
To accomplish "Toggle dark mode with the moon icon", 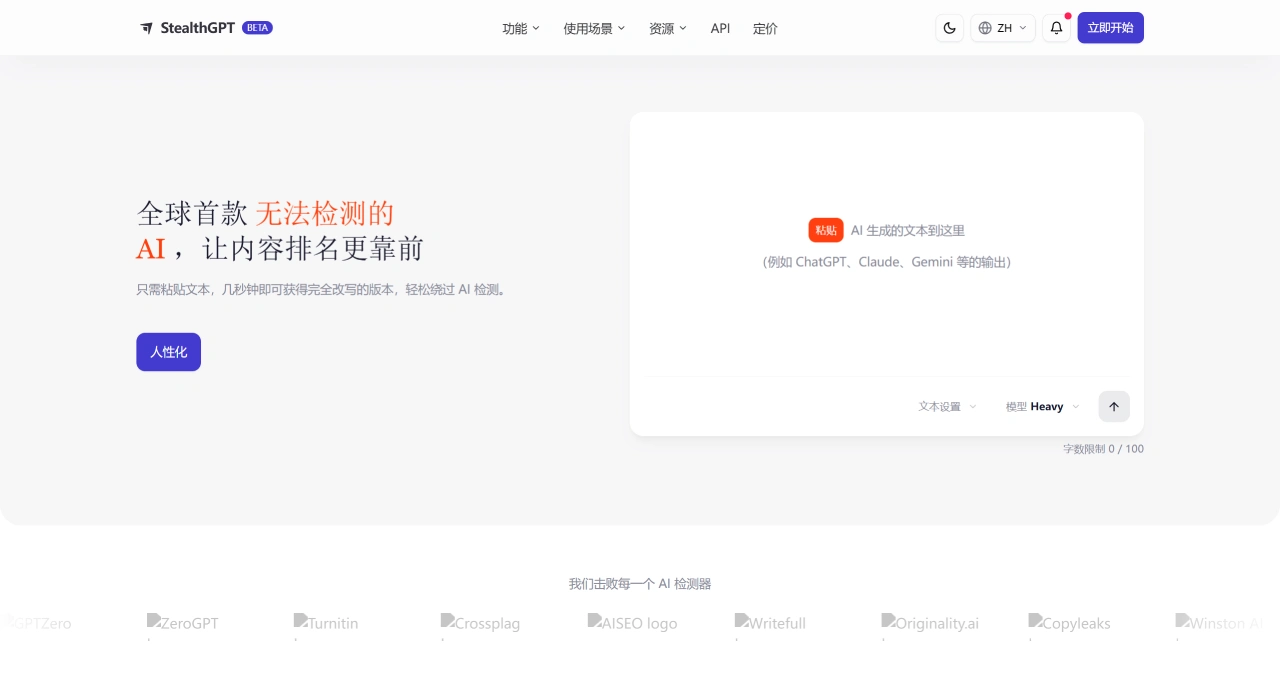I will (950, 28).
